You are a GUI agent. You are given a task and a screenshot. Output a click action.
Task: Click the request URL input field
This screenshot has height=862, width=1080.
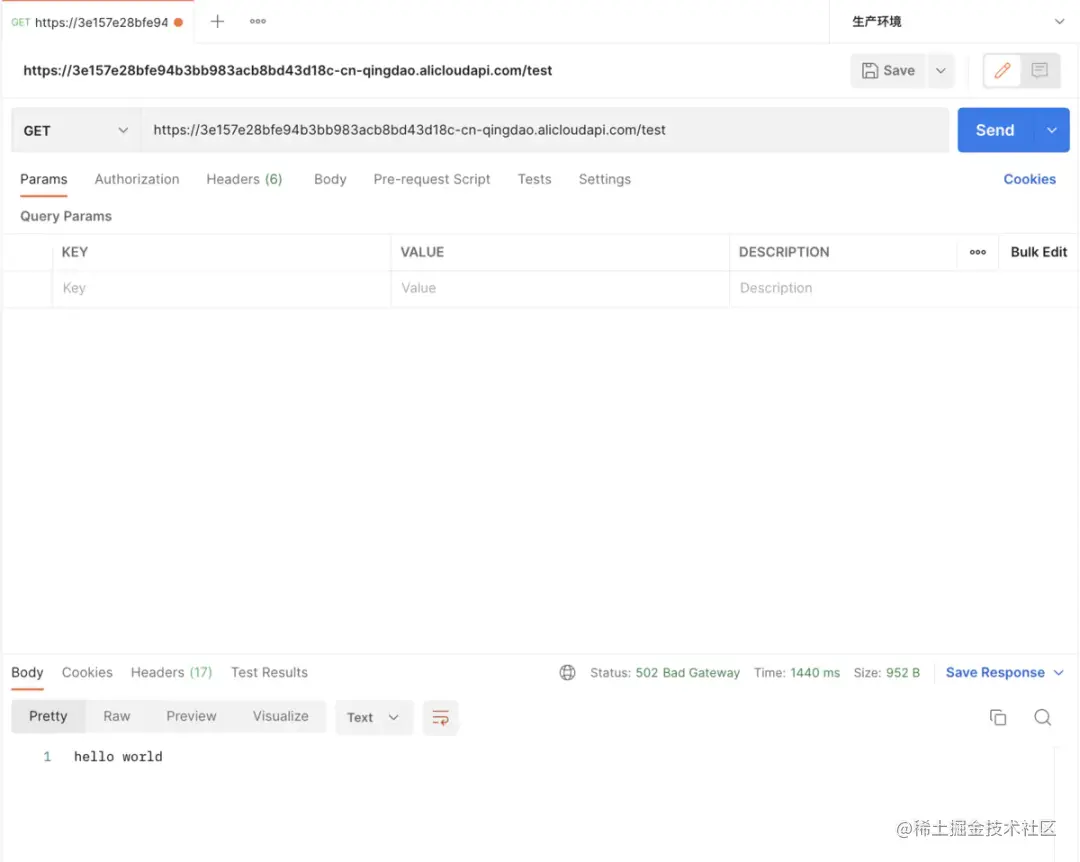[x=545, y=130]
